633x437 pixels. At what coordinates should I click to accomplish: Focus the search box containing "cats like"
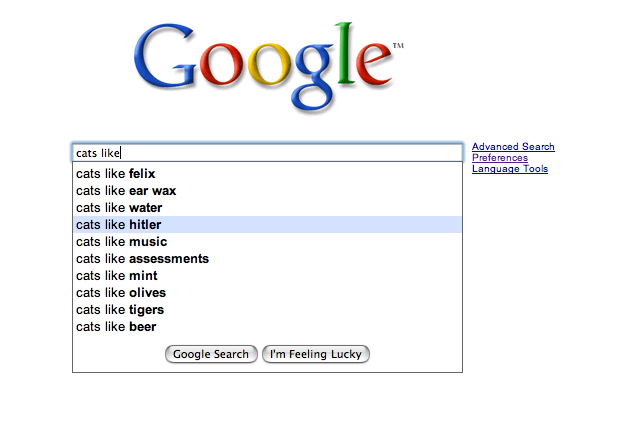pyautogui.click(x=268, y=153)
